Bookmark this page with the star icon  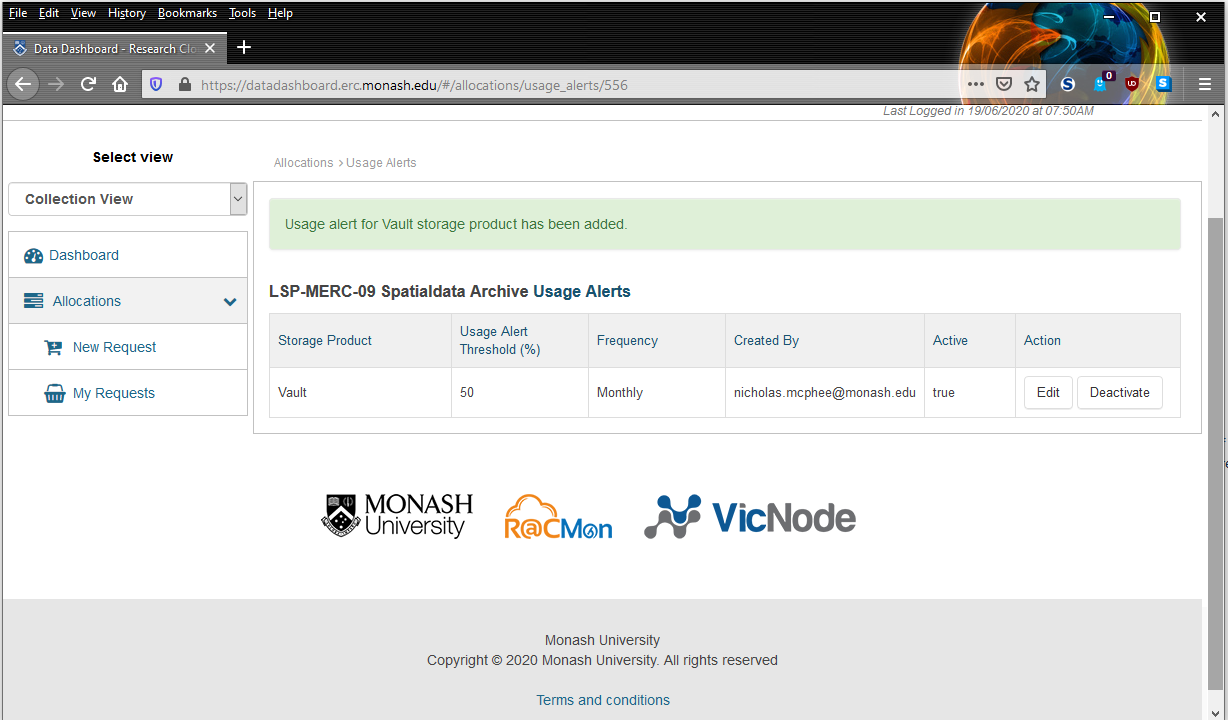click(1032, 85)
